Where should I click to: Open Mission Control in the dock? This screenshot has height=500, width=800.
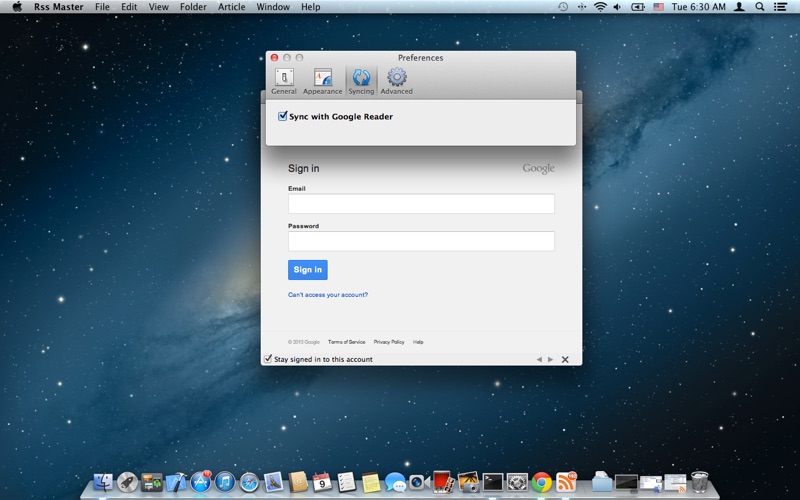(x=152, y=482)
